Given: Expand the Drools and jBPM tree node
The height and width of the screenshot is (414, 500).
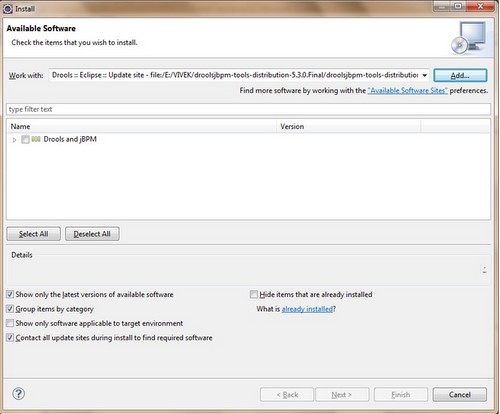Looking at the screenshot, I should point(14,140).
